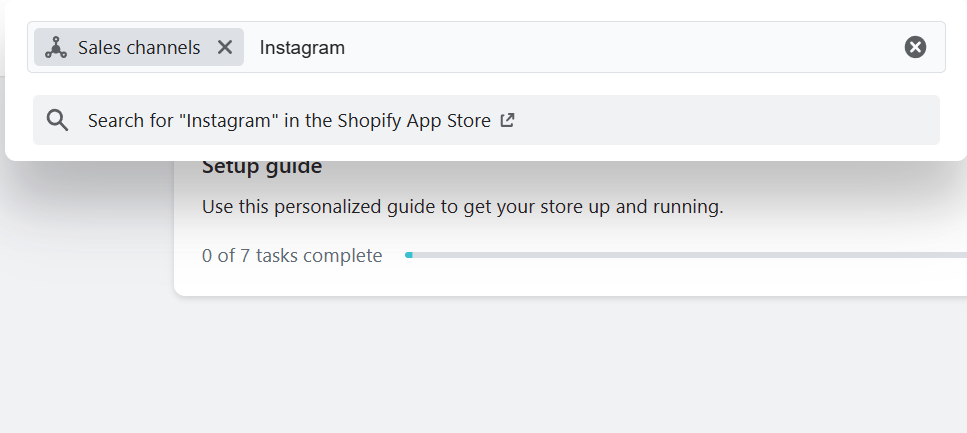Open the external link arrow icon
The width and height of the screenshot is (967, 433).
[x=507, y=120]
